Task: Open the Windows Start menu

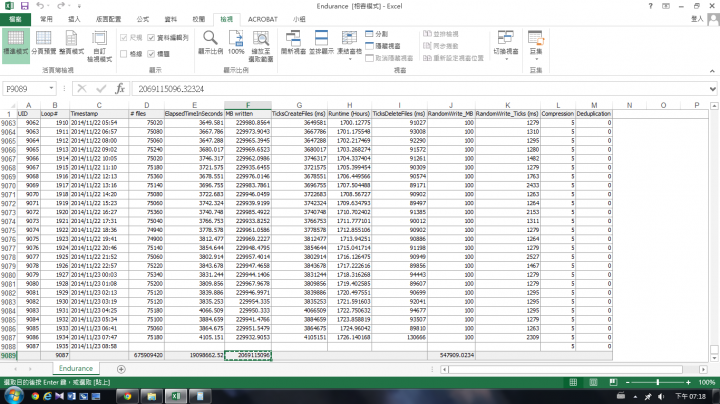Action: tap(13, 395)
